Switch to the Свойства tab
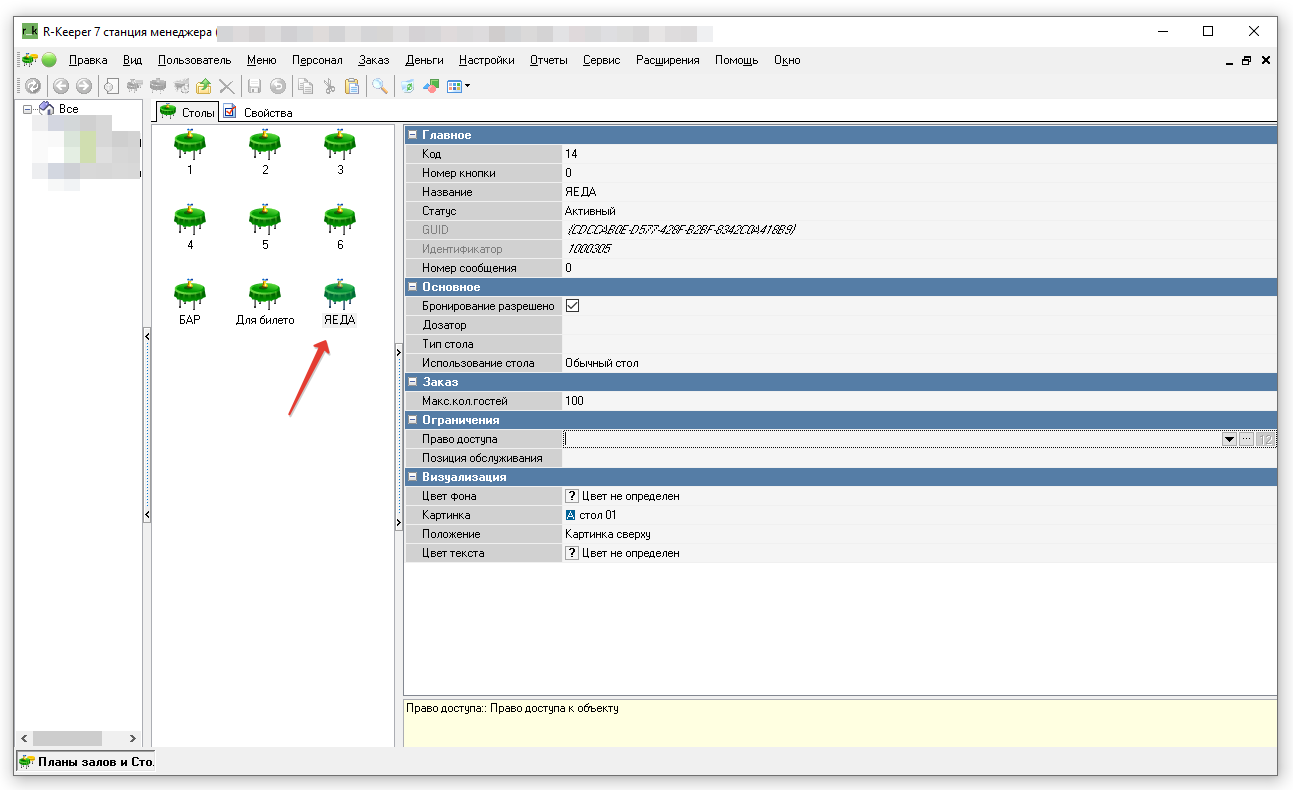This screenshot has width=1293, height=790. 258,112
